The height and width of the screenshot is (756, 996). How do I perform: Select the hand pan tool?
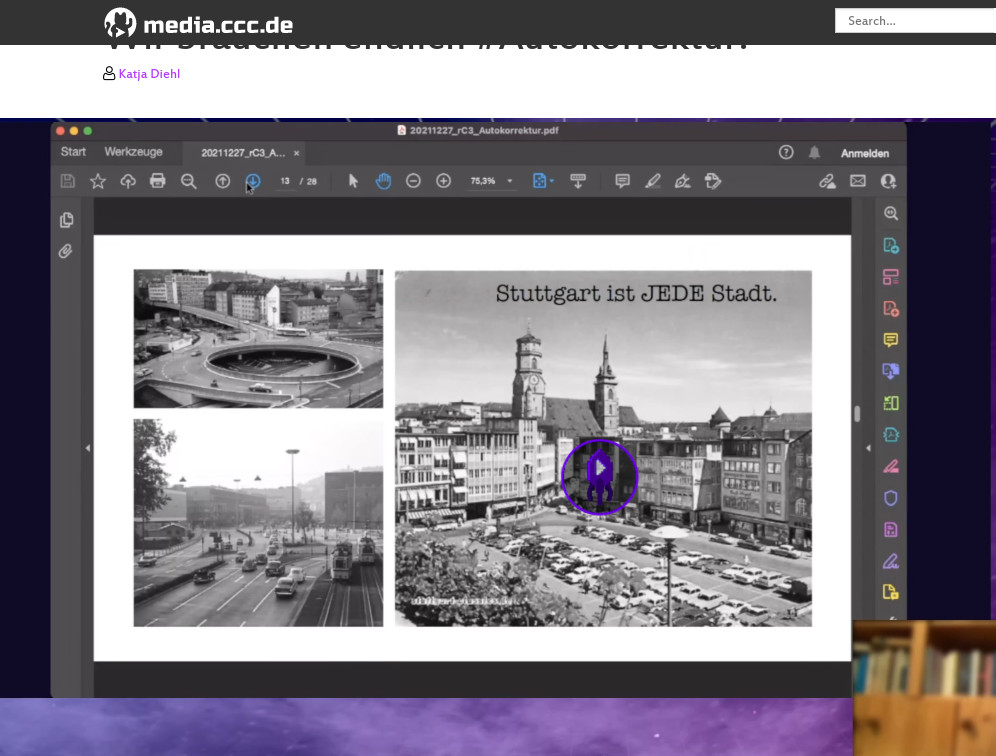[383, 181]
